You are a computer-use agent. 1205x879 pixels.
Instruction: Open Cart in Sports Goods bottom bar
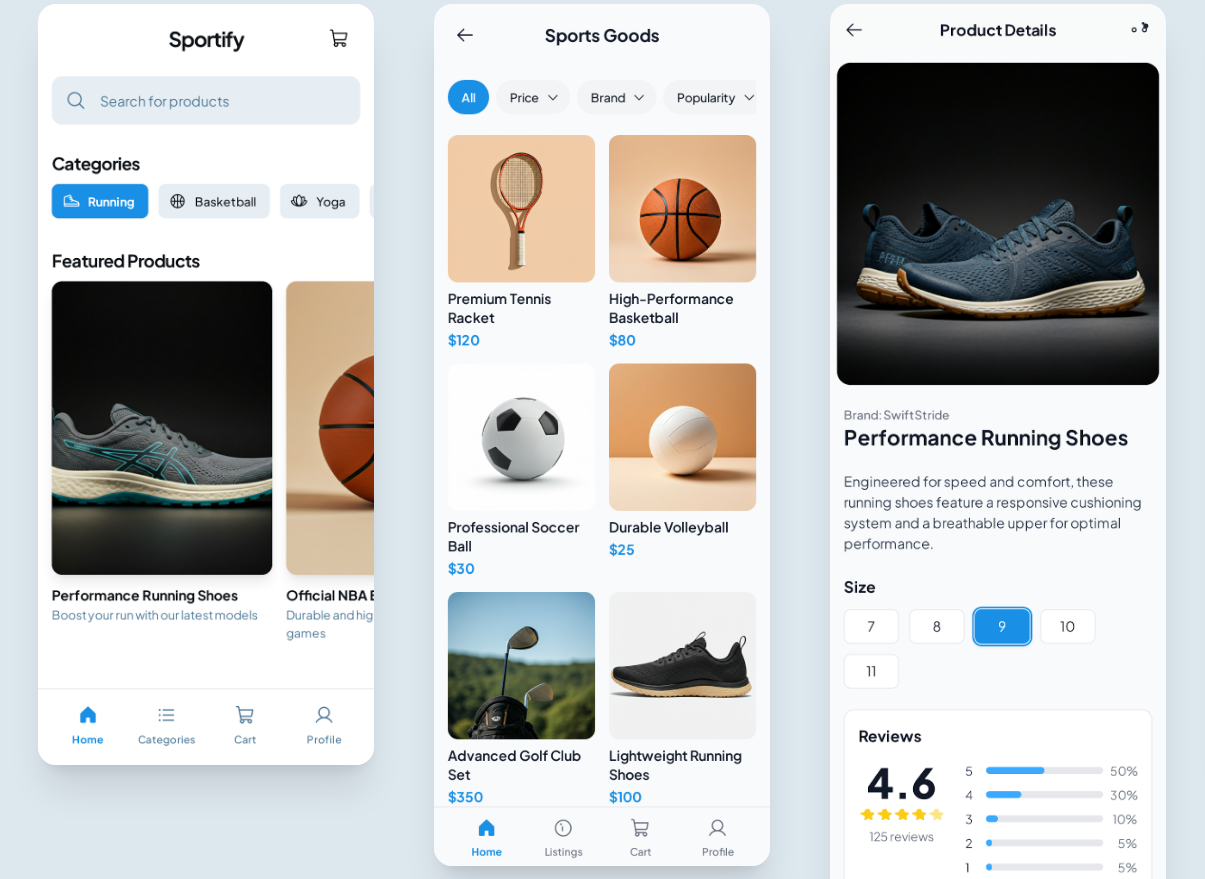[x=640, y=838]
